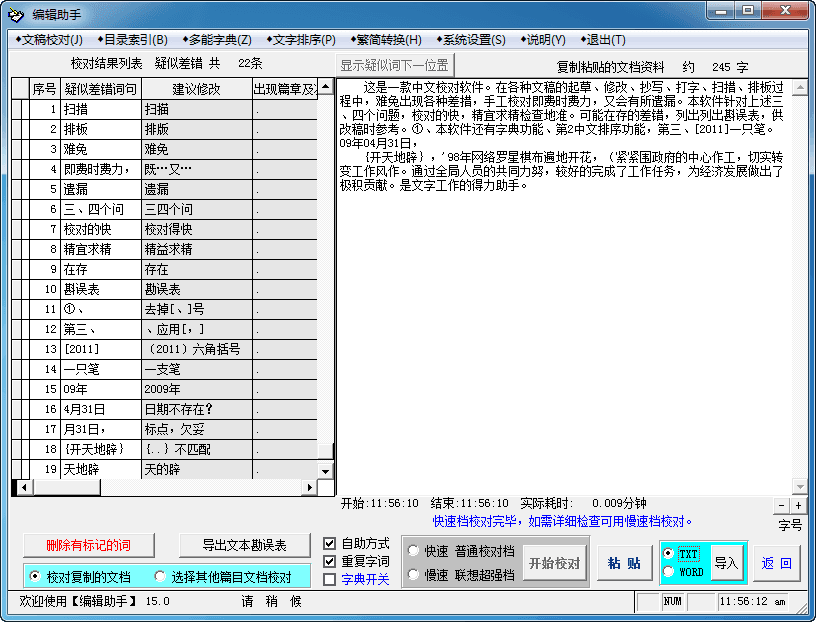Viewport: 816px width, 622px height.
Task: Open the 繁简转换(H) menu
Action: tap(386, 40)
